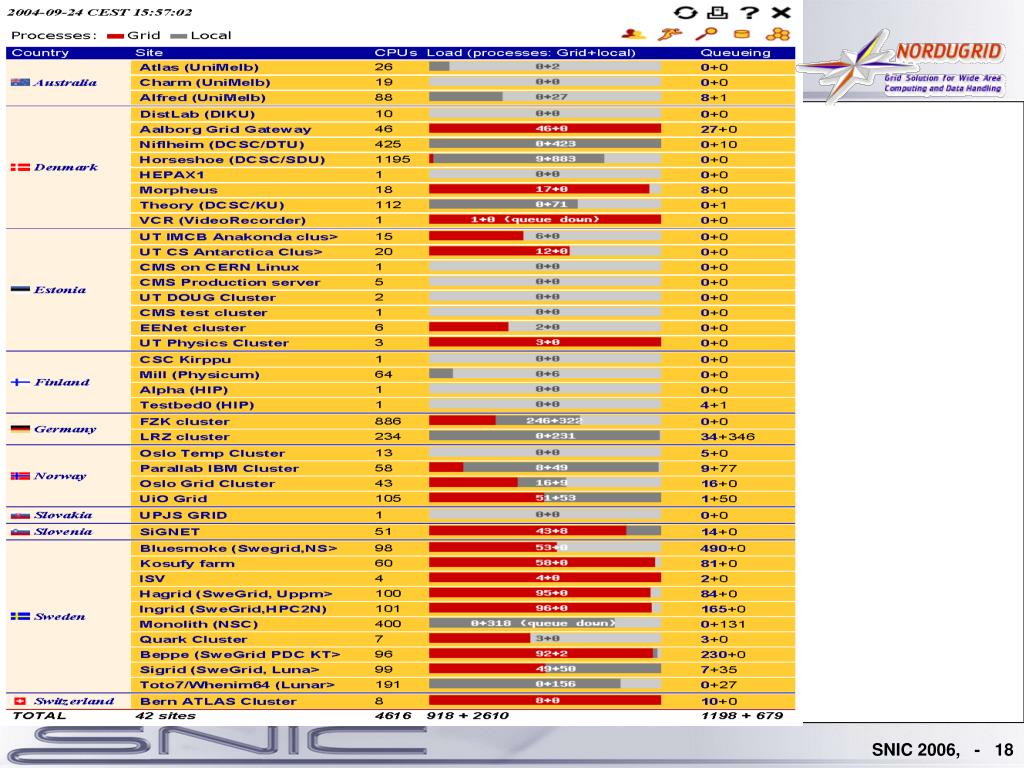Click the VCR queue down load bar
The image size is (1024, 768).
coord(545,219)
